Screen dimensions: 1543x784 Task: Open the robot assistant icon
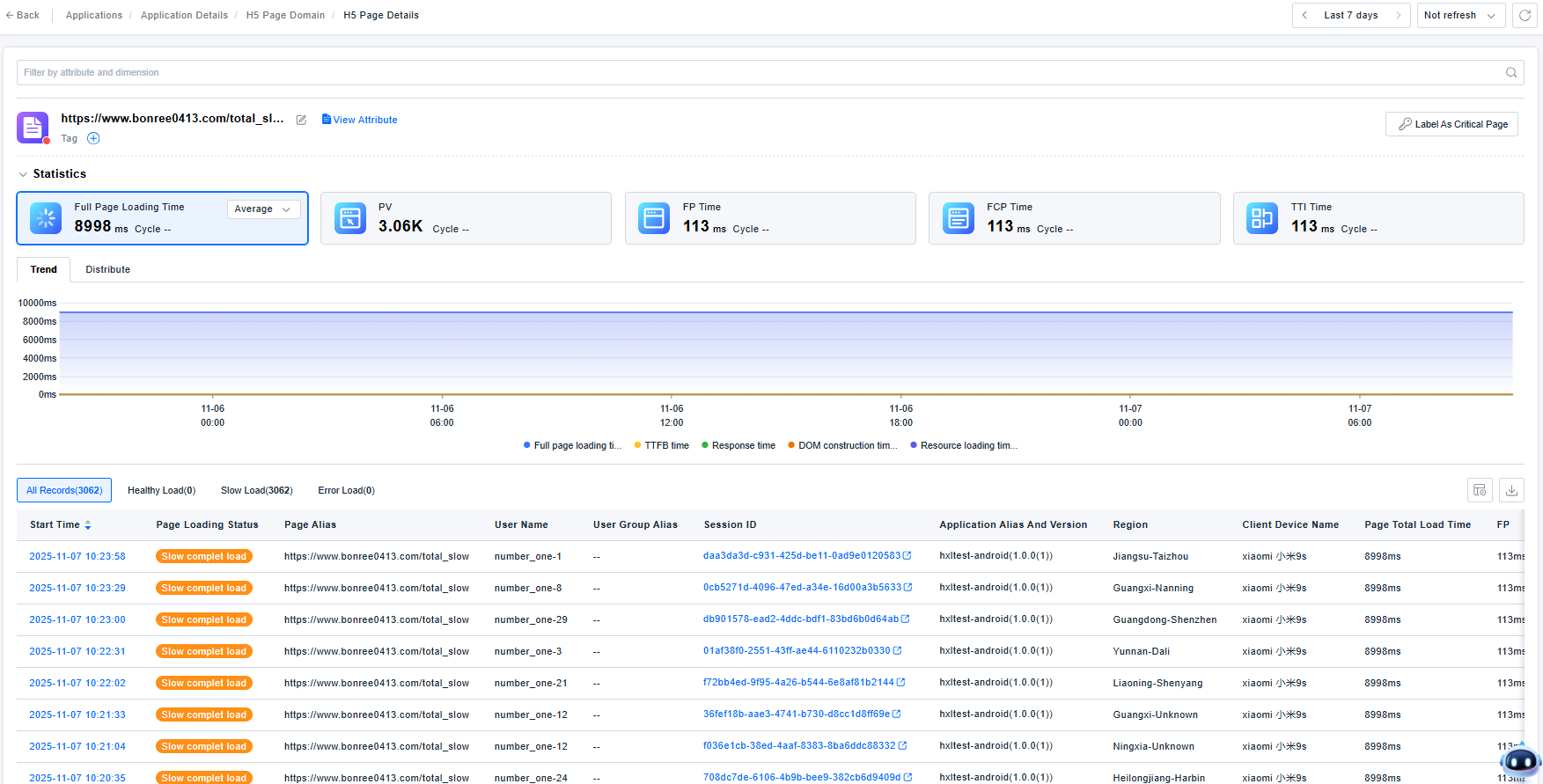pyautogui.click(x=1520, y=761)
